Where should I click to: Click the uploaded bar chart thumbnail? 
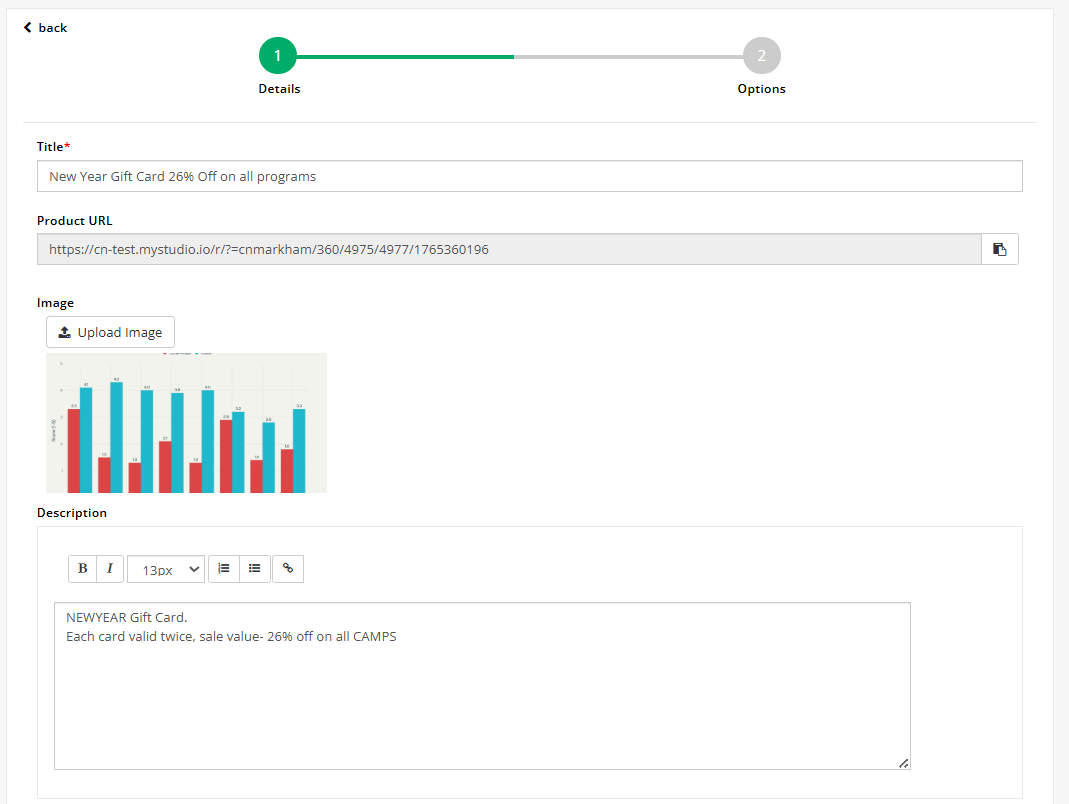click(186, 423)
